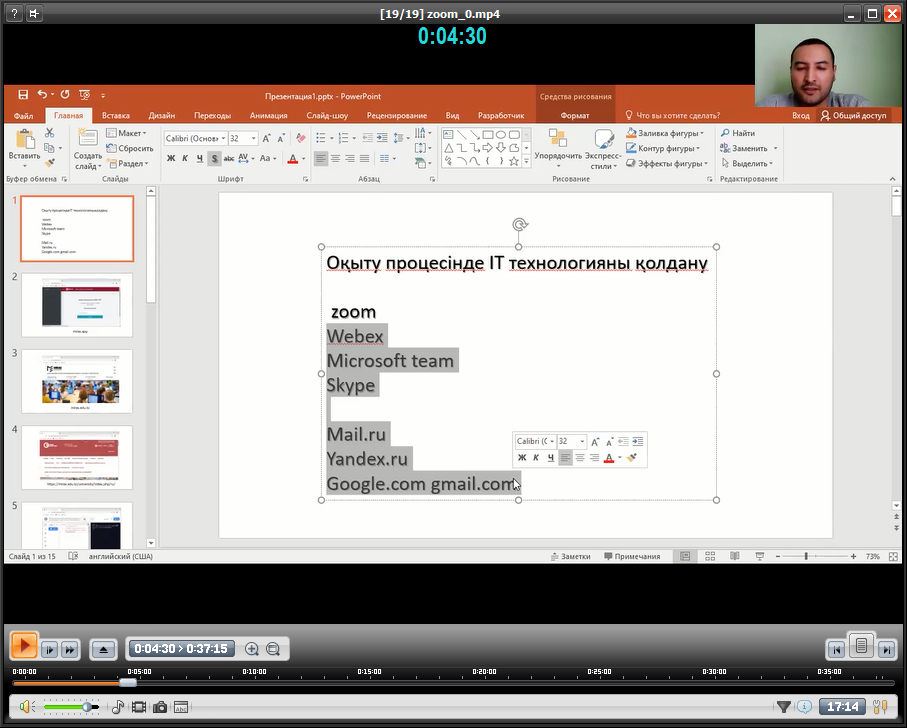Open the Слайд-шоу ribbon tab
907x728 pixels.
pos(327,116)
